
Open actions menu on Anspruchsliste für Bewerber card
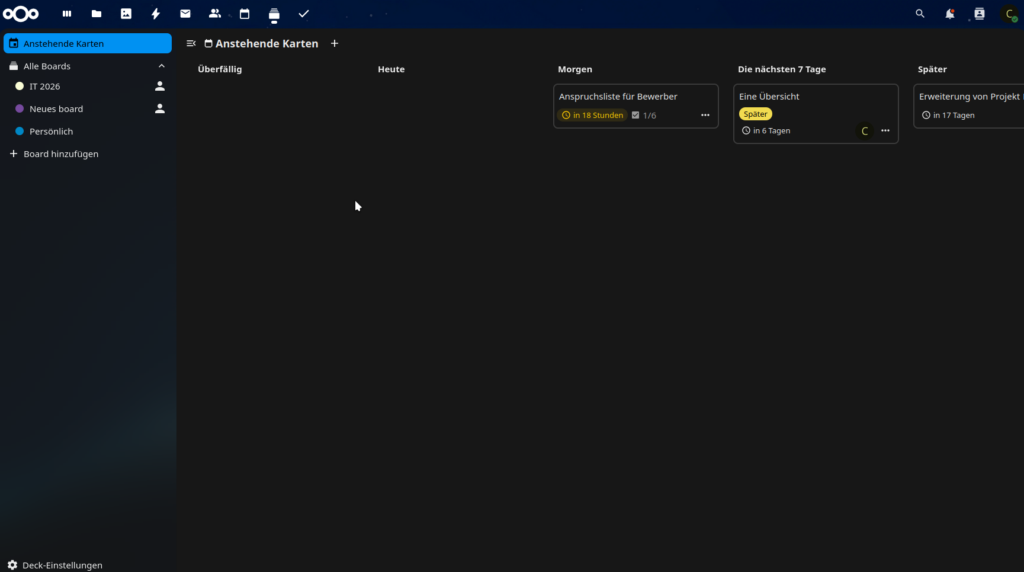click(705, 115)
